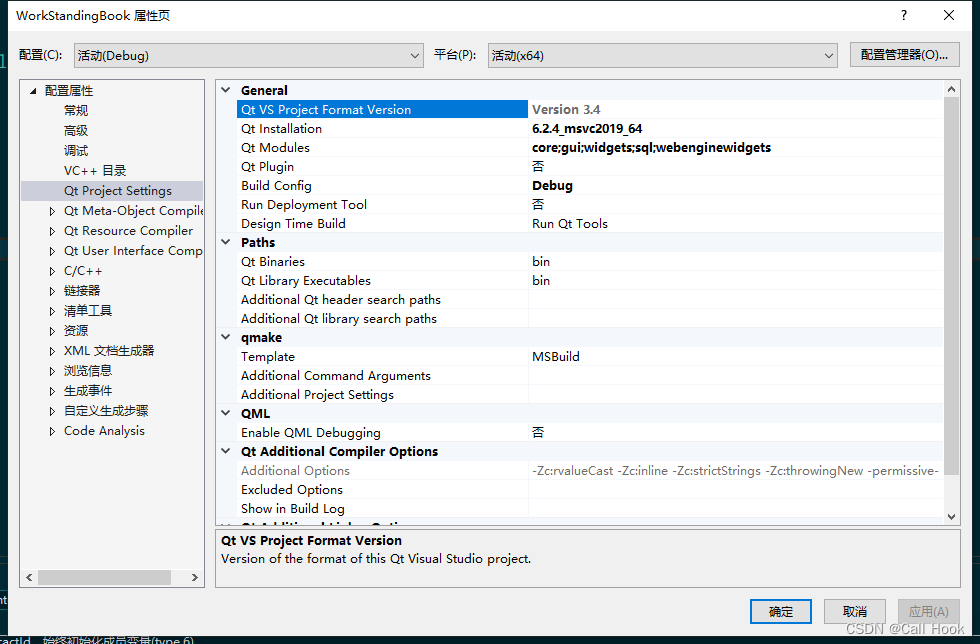
Task: Collapse the General section header
Action: [225, 90]
